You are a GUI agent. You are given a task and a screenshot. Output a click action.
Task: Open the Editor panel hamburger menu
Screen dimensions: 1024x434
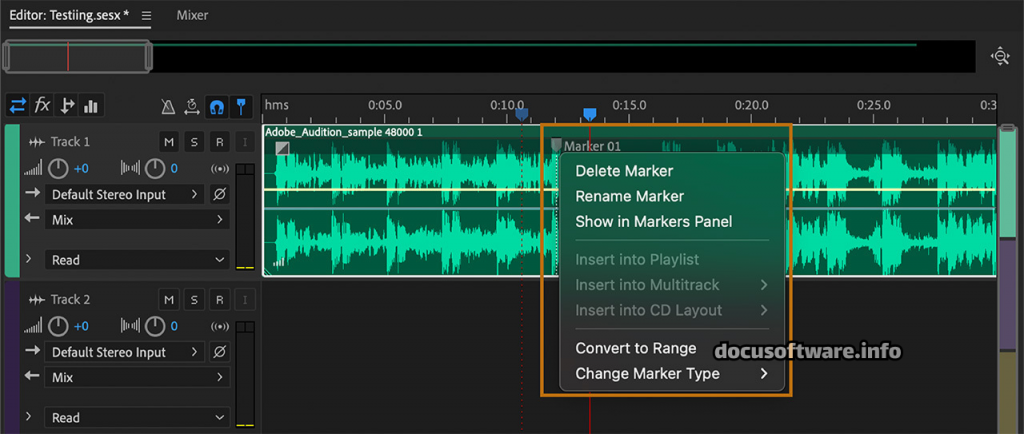[x=147, y=16]
